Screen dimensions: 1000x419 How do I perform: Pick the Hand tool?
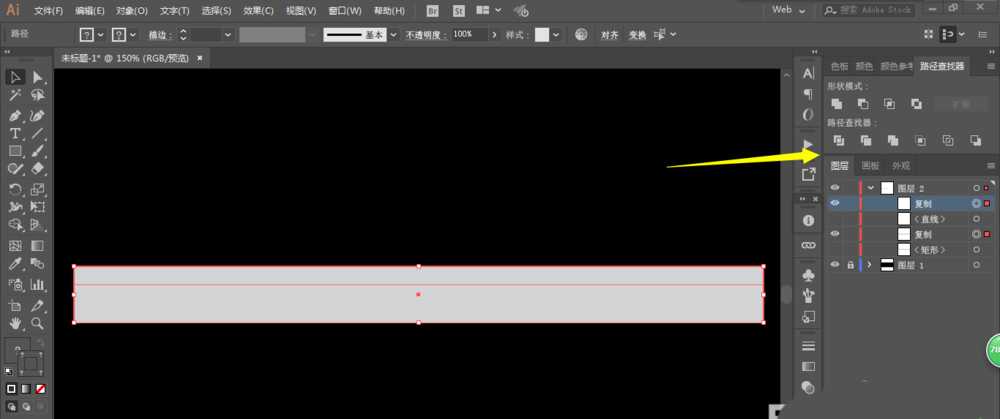coord(15,323)
